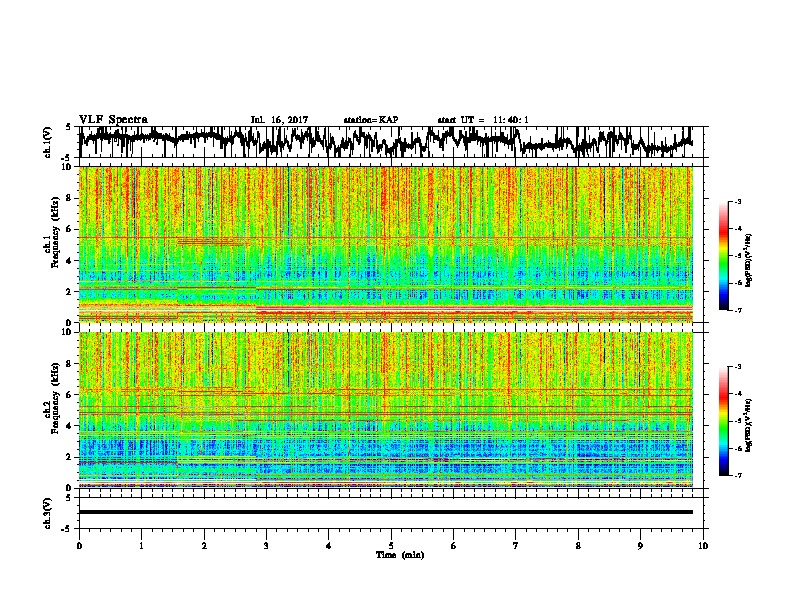This screenshot has width=792, height=612.
Task: Click the "station=KAP" header label
Action: tap(371, 120)
